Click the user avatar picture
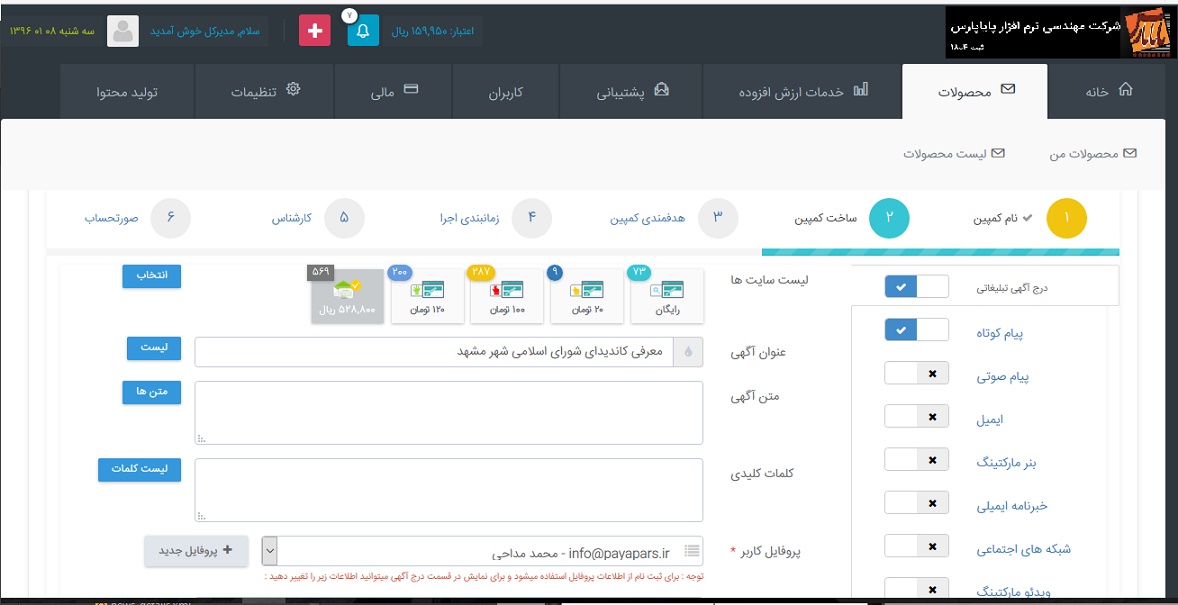This screenshot has height=605, width=1178. (x=122, y=31)
